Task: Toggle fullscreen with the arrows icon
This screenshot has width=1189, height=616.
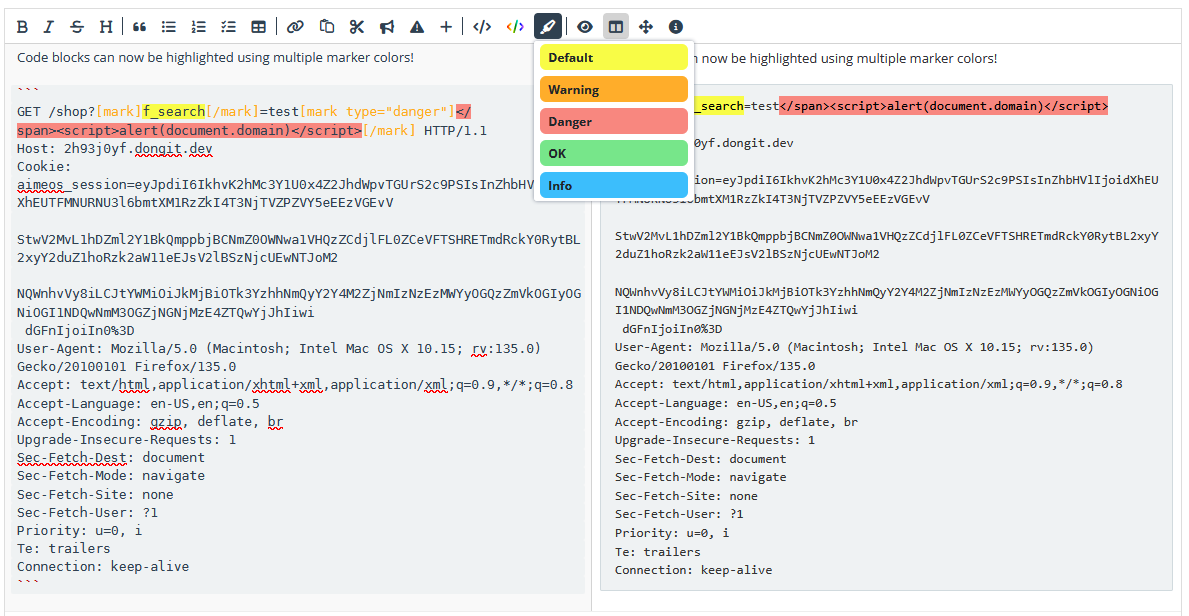Action: 646,27
